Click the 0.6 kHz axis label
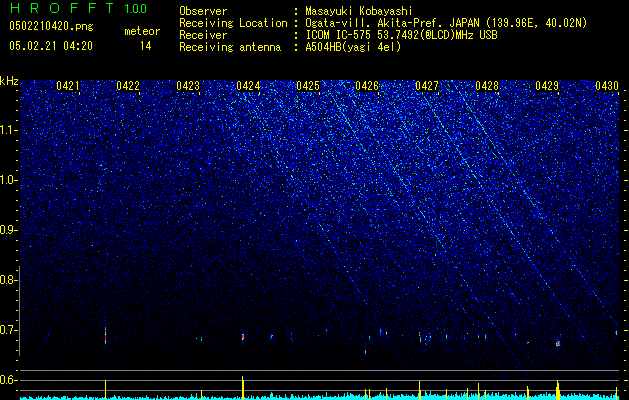Viewport: 629px width, 400px height. [x=9, y=380]
